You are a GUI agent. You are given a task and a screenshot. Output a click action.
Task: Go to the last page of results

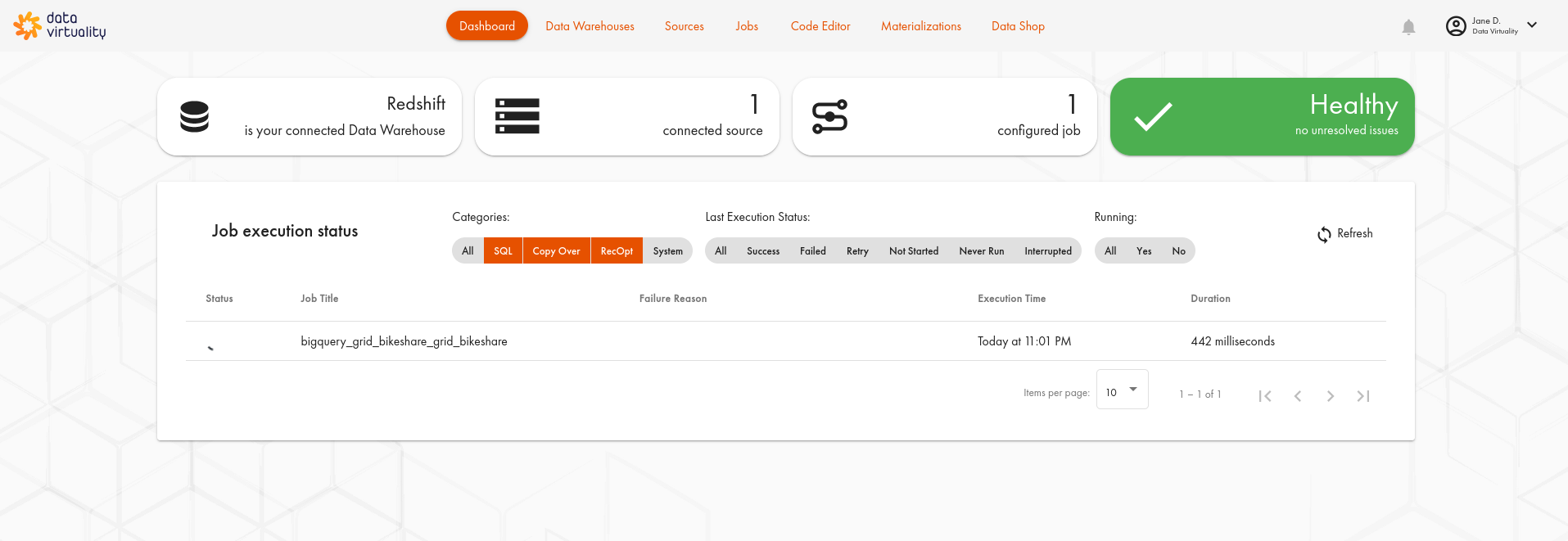[x=1362, y=396]
